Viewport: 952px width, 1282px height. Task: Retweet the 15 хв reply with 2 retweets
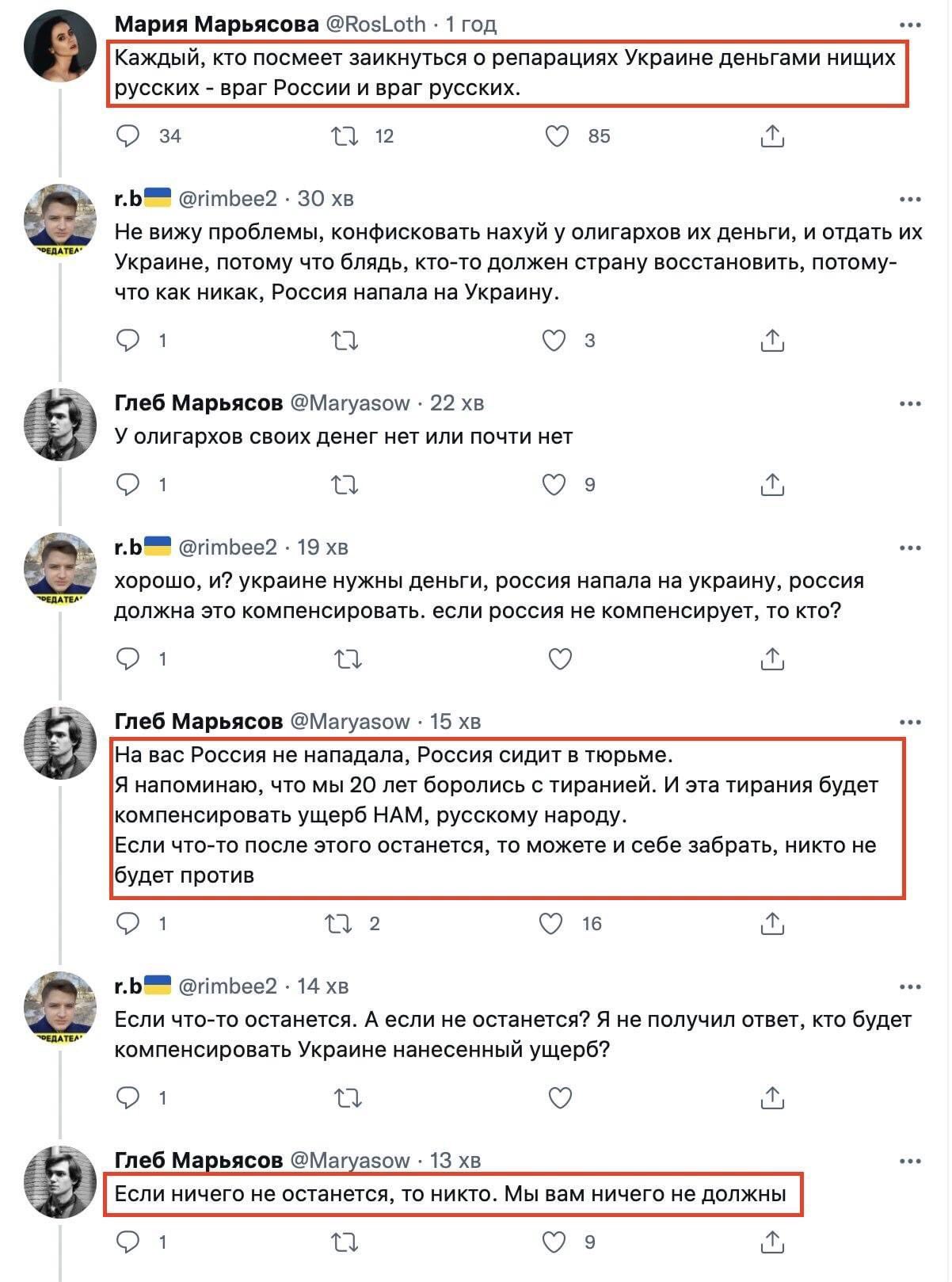pos(339,924)
